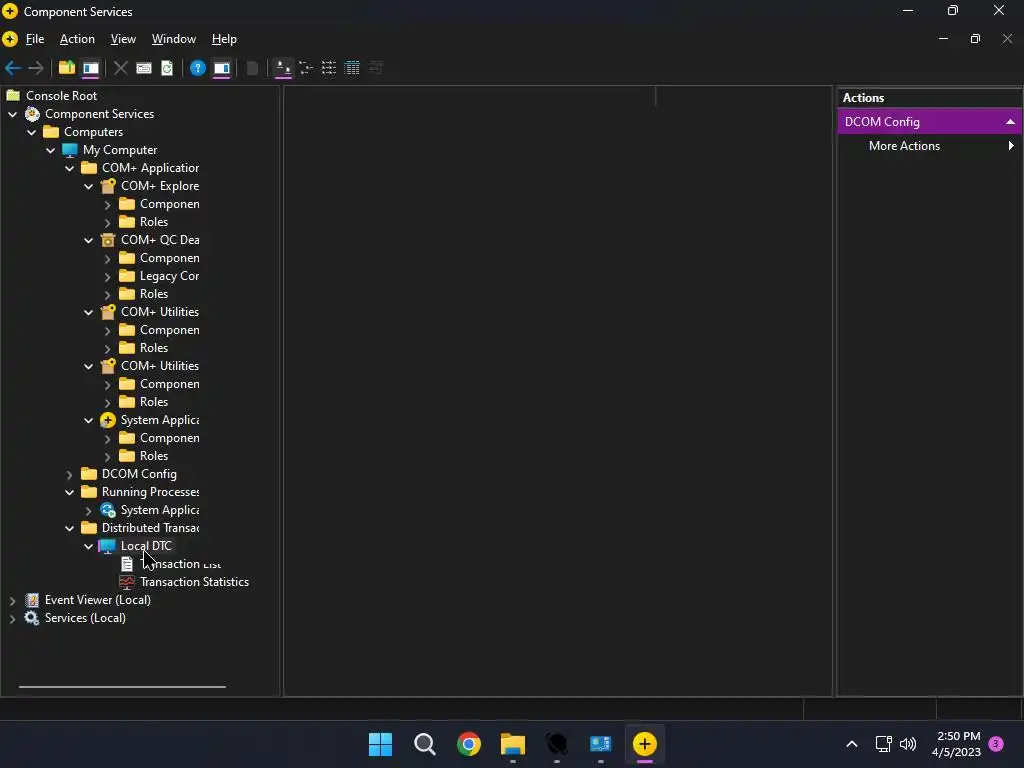Click the Services (Local) gear icon
This screenshot has height=768, width=1024.
pyautogui.click(x=32, y=618)
